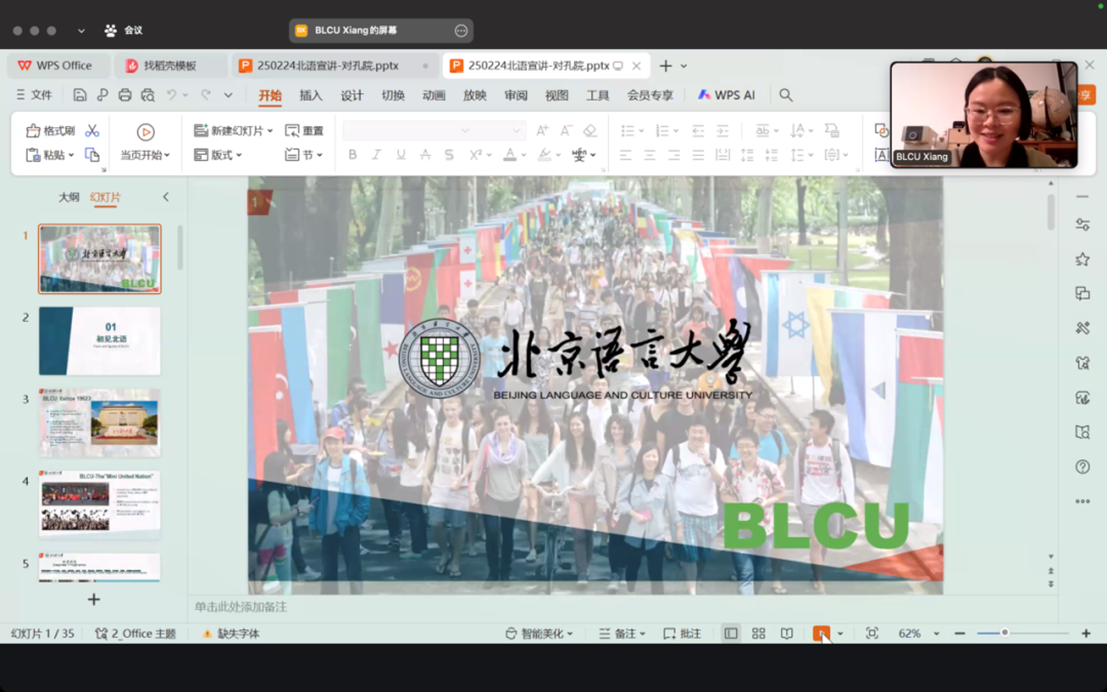This screenshot has height=692, width=1107.
Task: Click the 缺失字体 missing fonts warning
Action: (232, 633)
